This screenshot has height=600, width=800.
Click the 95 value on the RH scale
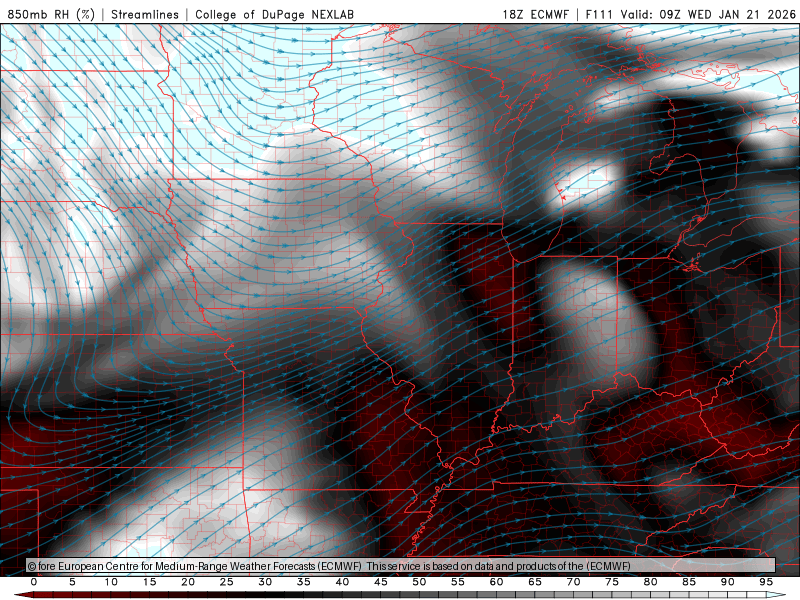click(766, 582)
